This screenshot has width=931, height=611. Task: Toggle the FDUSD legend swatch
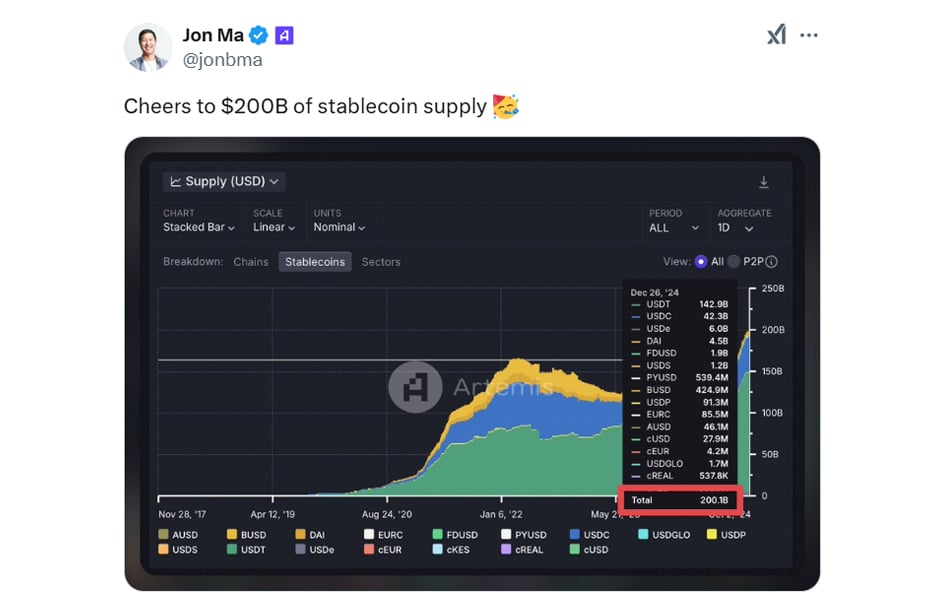[438, 534]
